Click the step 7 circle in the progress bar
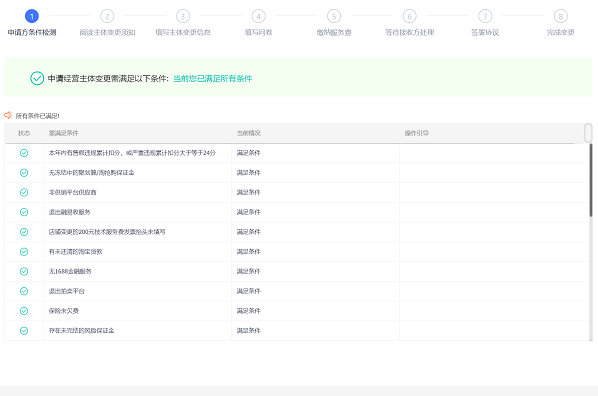Screen dimensions: 598x396 click(x=485, y=16)
